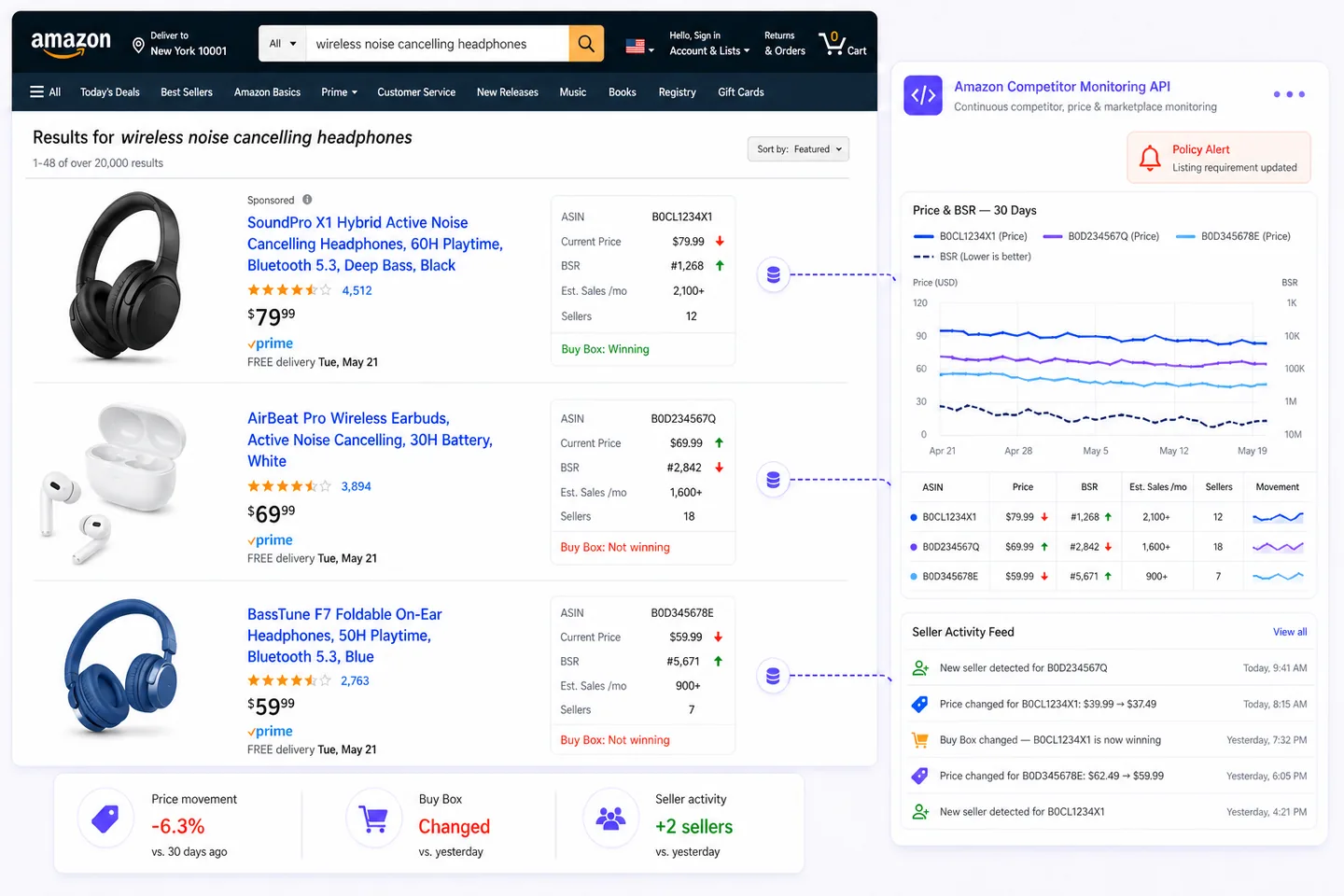
Task: Click View all in Seller Activity Feed
Action: [x=1290, y=632]
